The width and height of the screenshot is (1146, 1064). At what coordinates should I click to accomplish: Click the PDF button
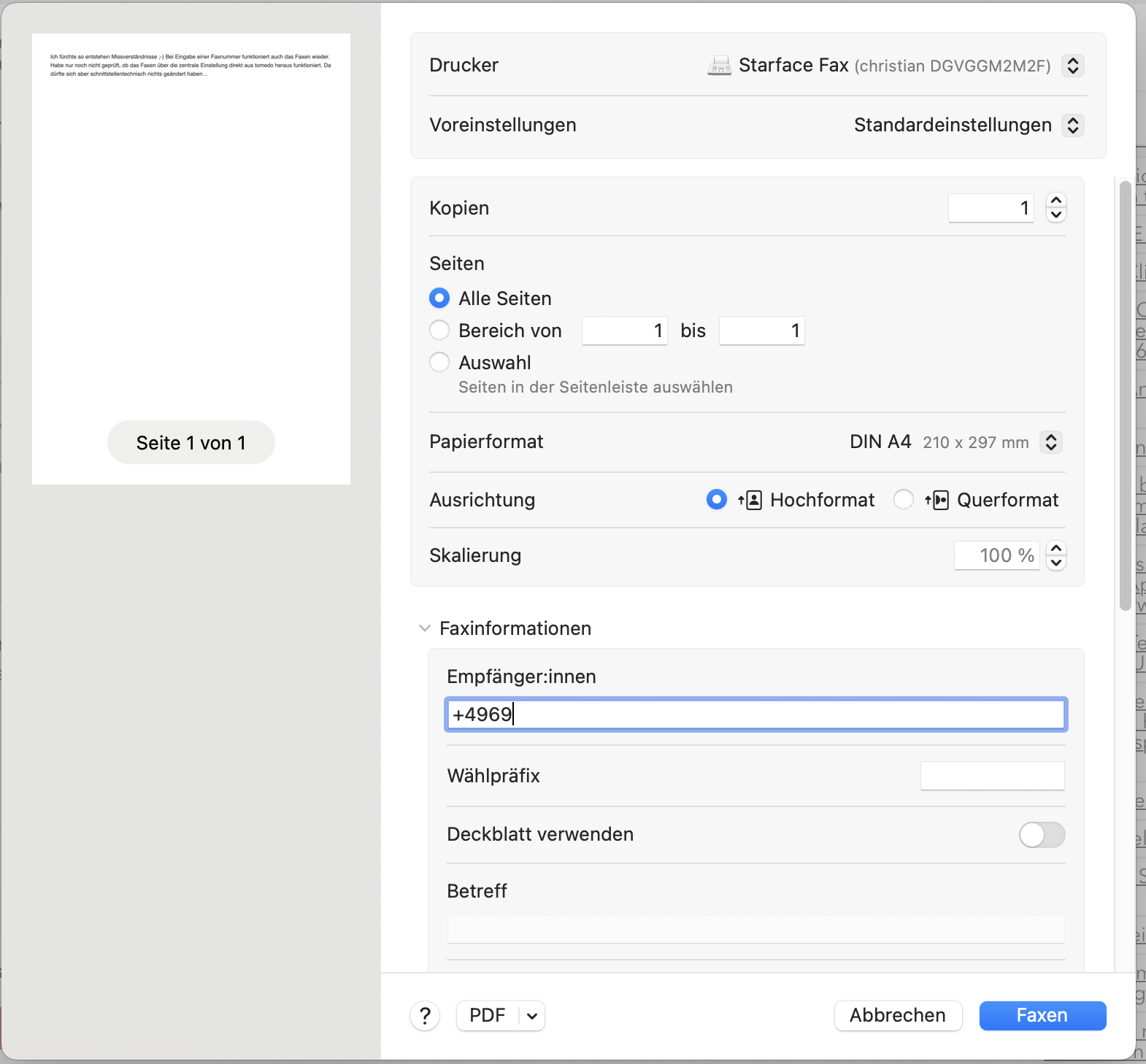coord(488,1016)
